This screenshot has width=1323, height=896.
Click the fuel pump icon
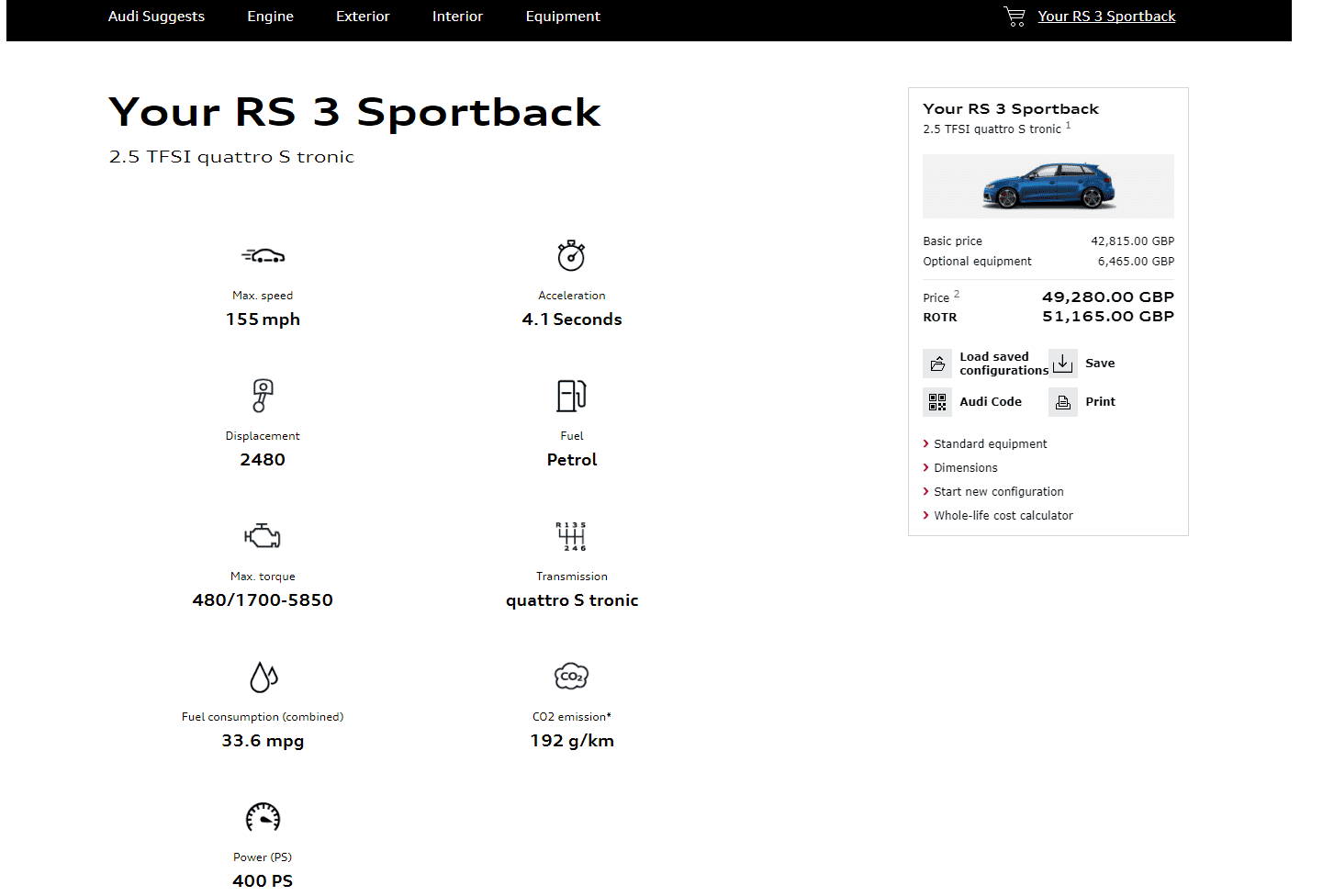coord(571,396)
